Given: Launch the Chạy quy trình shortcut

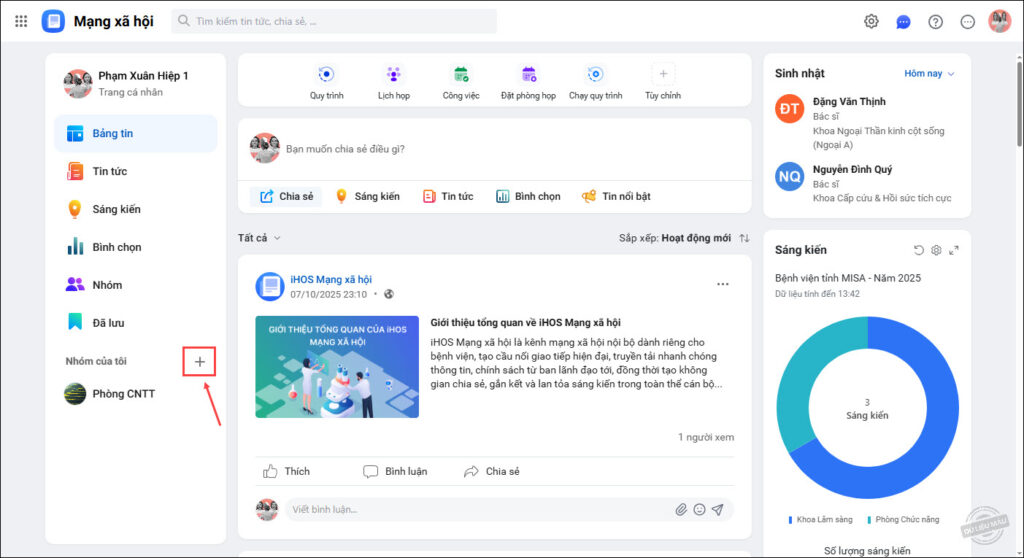Looking at the screenshot, I should [x=596, y=82].
